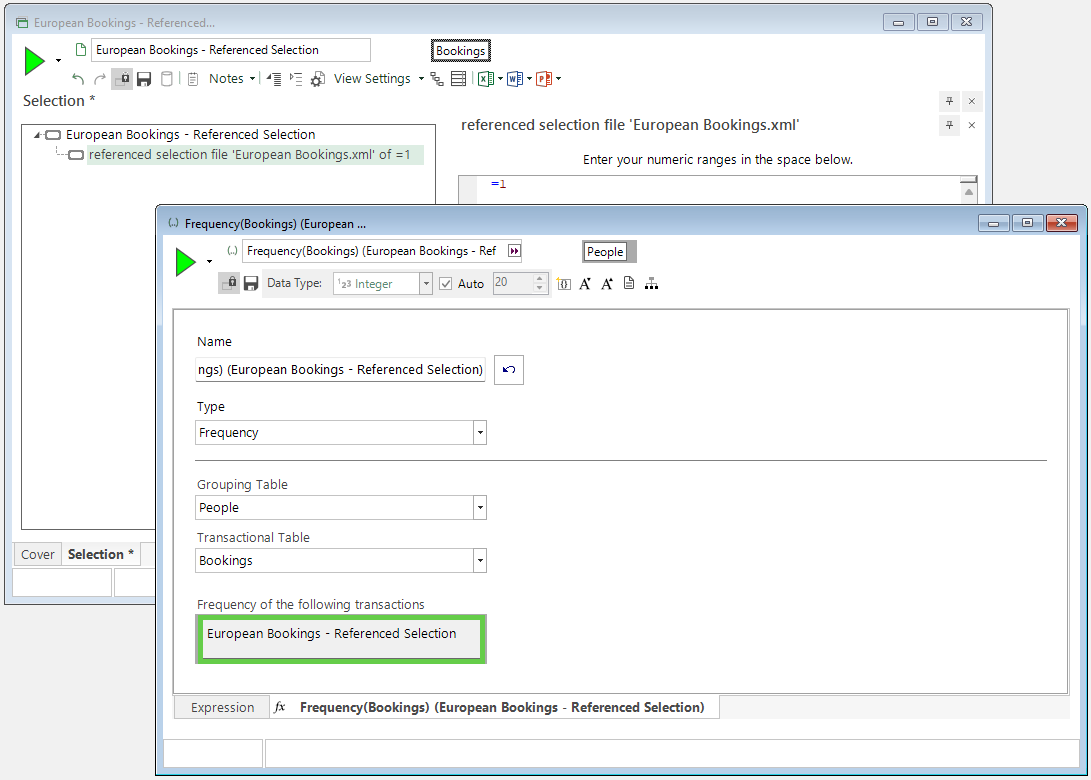Click the tree hierarchy view icon
Screen dimensions: 1091x780
pos(437,79)
